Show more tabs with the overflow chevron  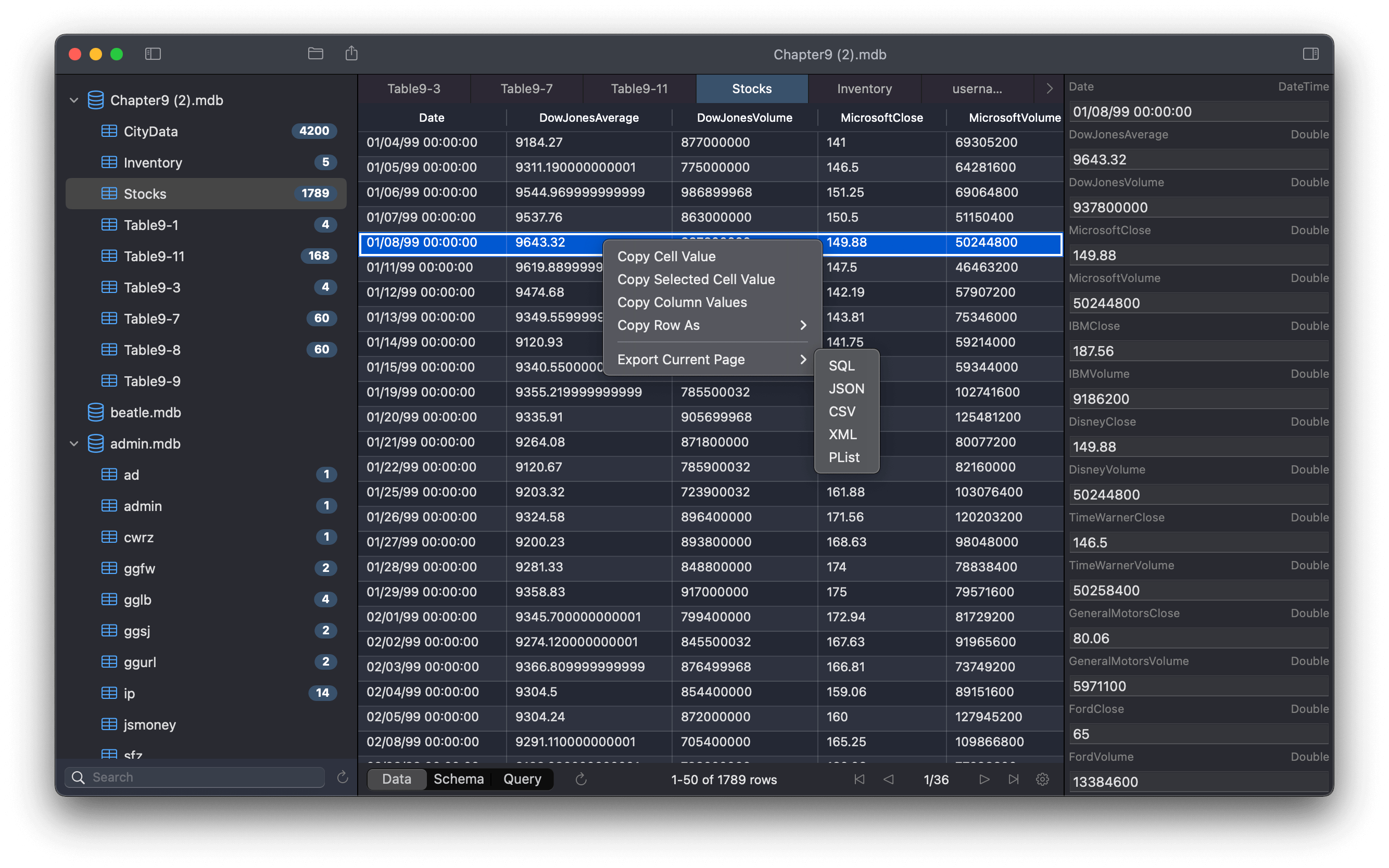click(x=1049, y=88)
